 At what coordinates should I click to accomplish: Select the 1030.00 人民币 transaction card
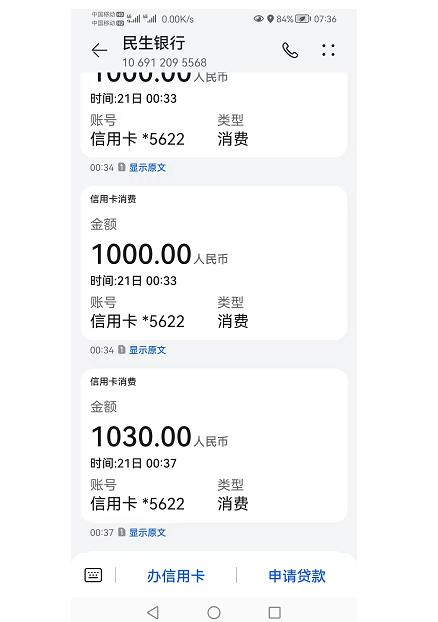pyautogui.click(x=214, y=445)
